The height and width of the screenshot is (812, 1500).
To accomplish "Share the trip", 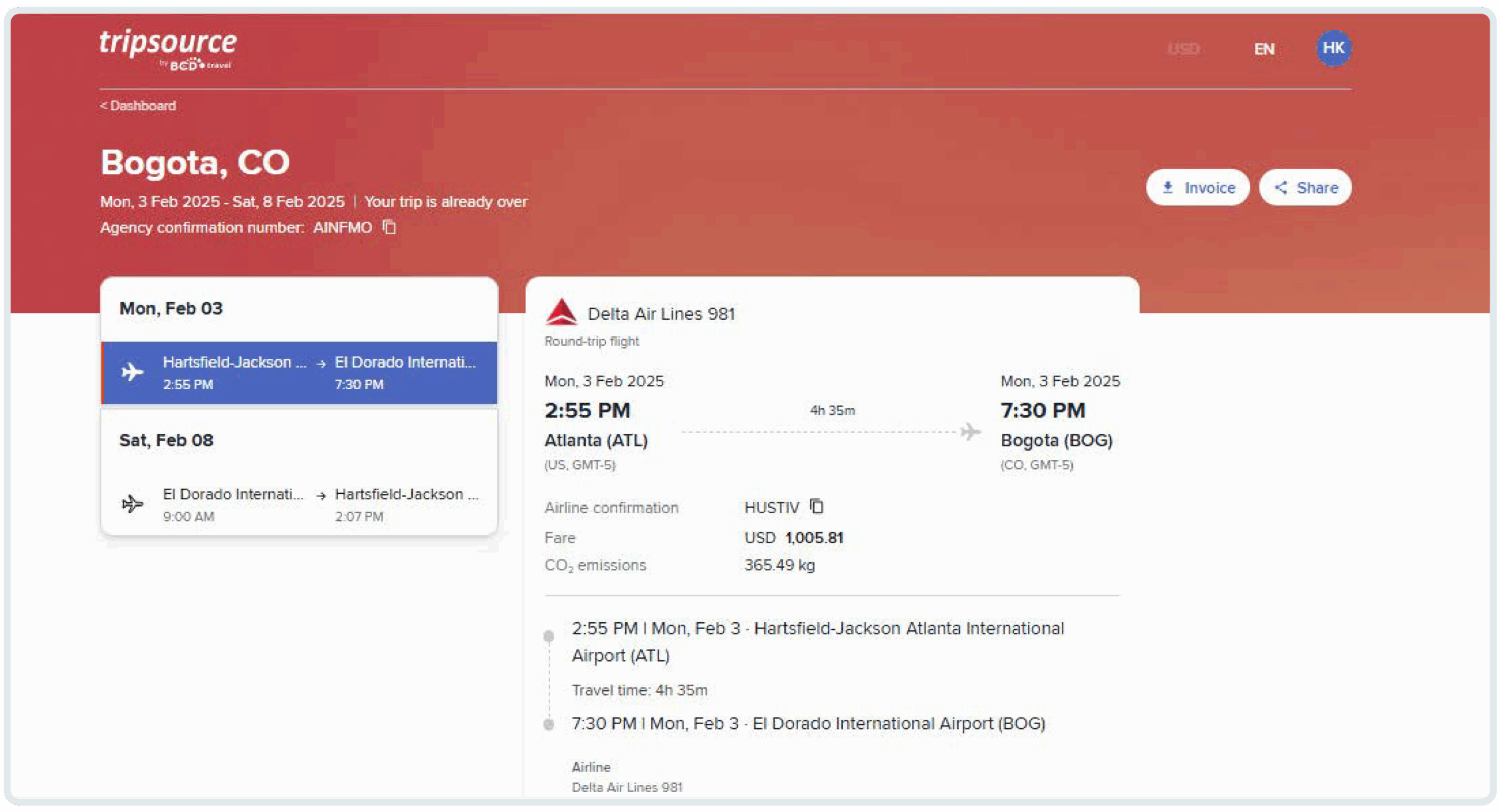I will (1305, 187).
